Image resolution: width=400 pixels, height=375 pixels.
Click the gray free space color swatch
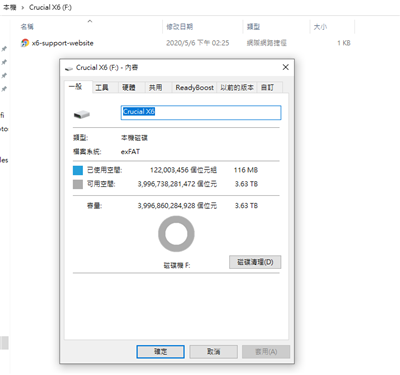[x=78, y=184]
